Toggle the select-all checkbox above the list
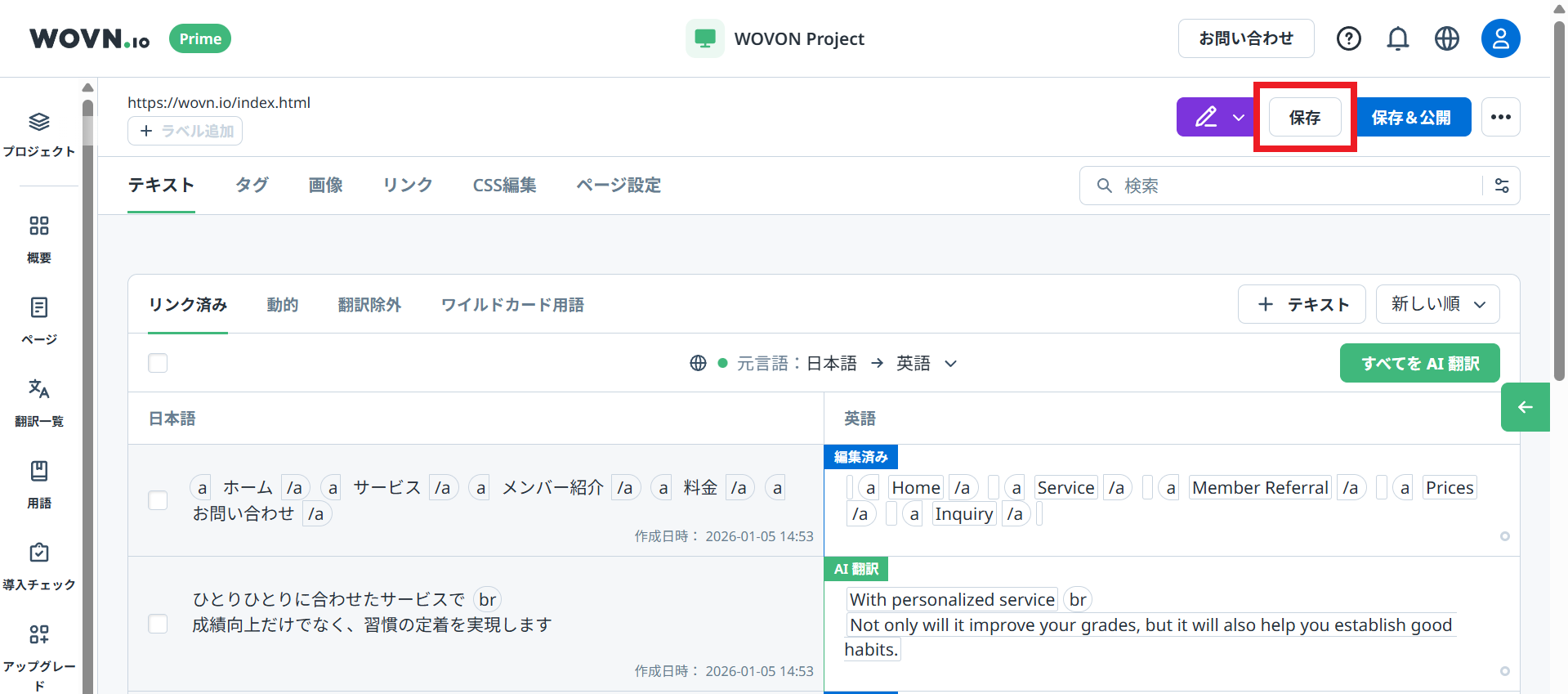 pos(158,363)
